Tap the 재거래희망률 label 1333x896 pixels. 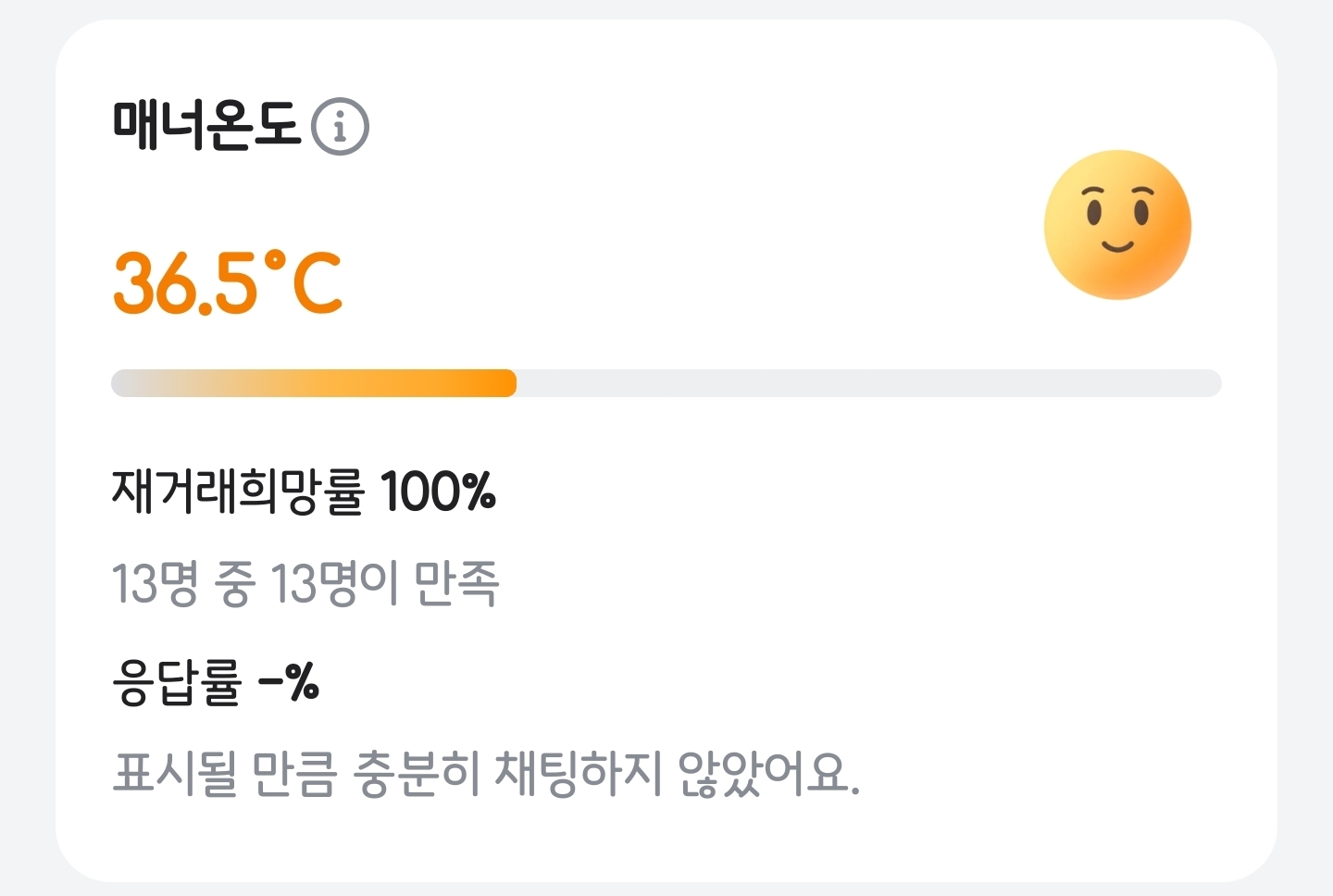tap(238, 492)
